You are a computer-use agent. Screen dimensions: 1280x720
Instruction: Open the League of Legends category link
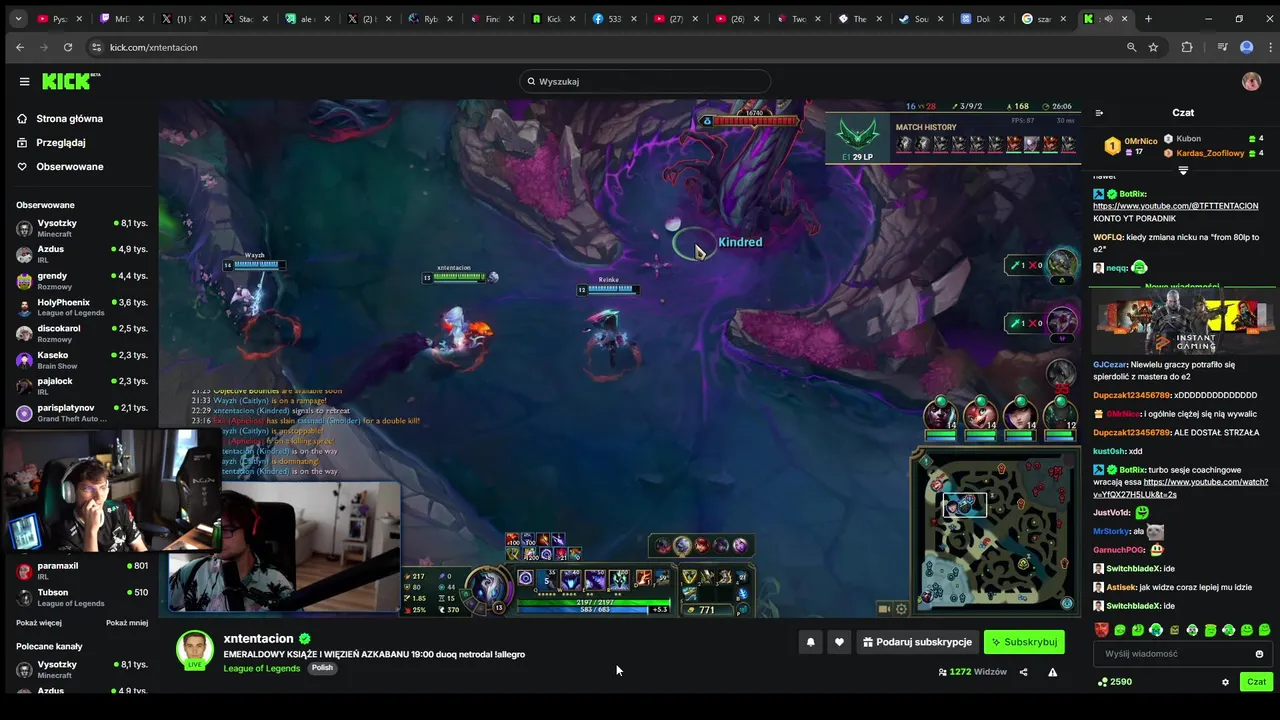pos(262,668)
